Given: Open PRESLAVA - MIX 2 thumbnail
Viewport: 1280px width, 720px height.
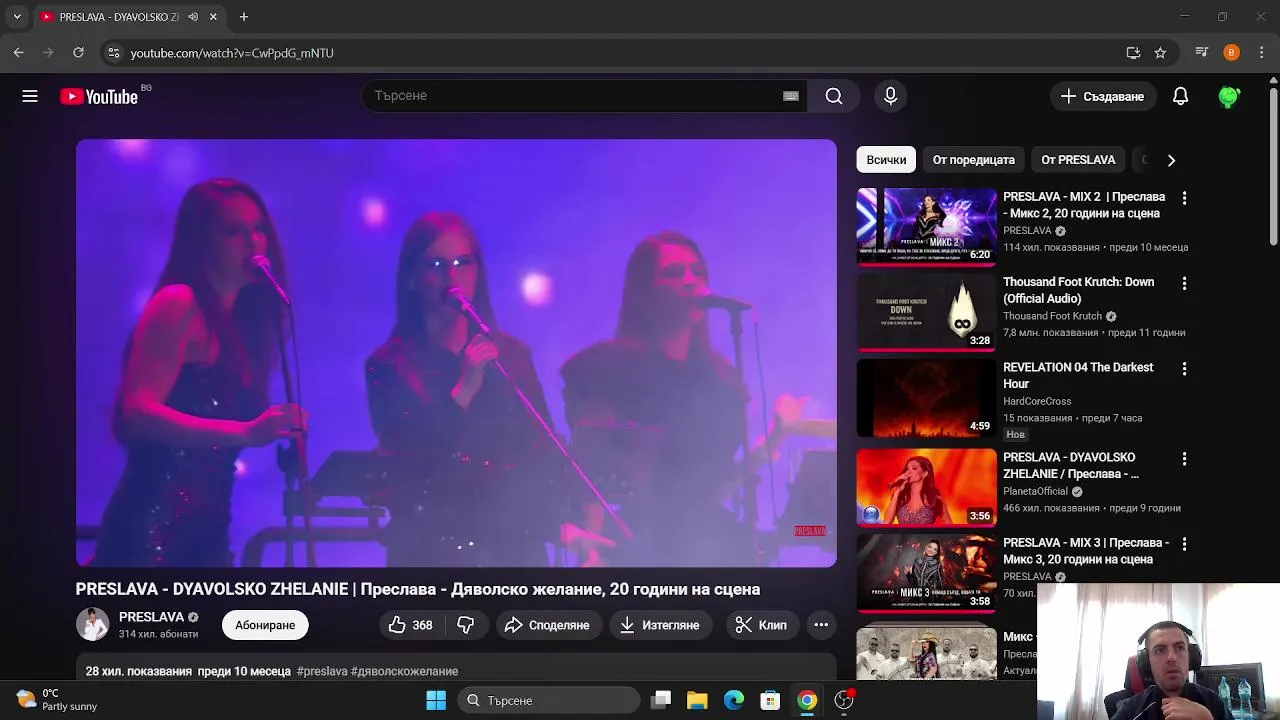Looking at the screenshot, I should point(927,227).
